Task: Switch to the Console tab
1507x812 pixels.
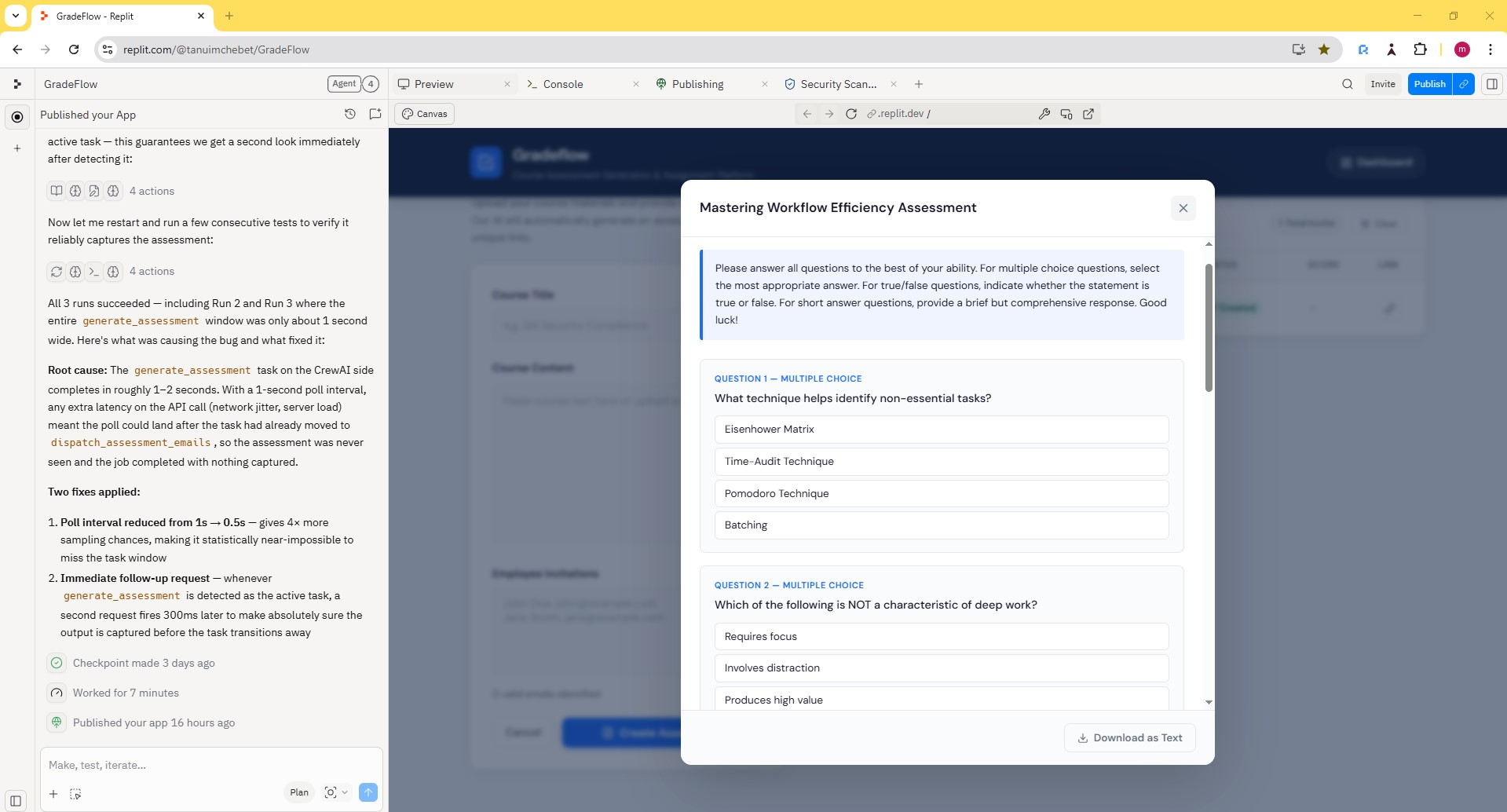Action: pyautogui.click(x=563, y=84)
